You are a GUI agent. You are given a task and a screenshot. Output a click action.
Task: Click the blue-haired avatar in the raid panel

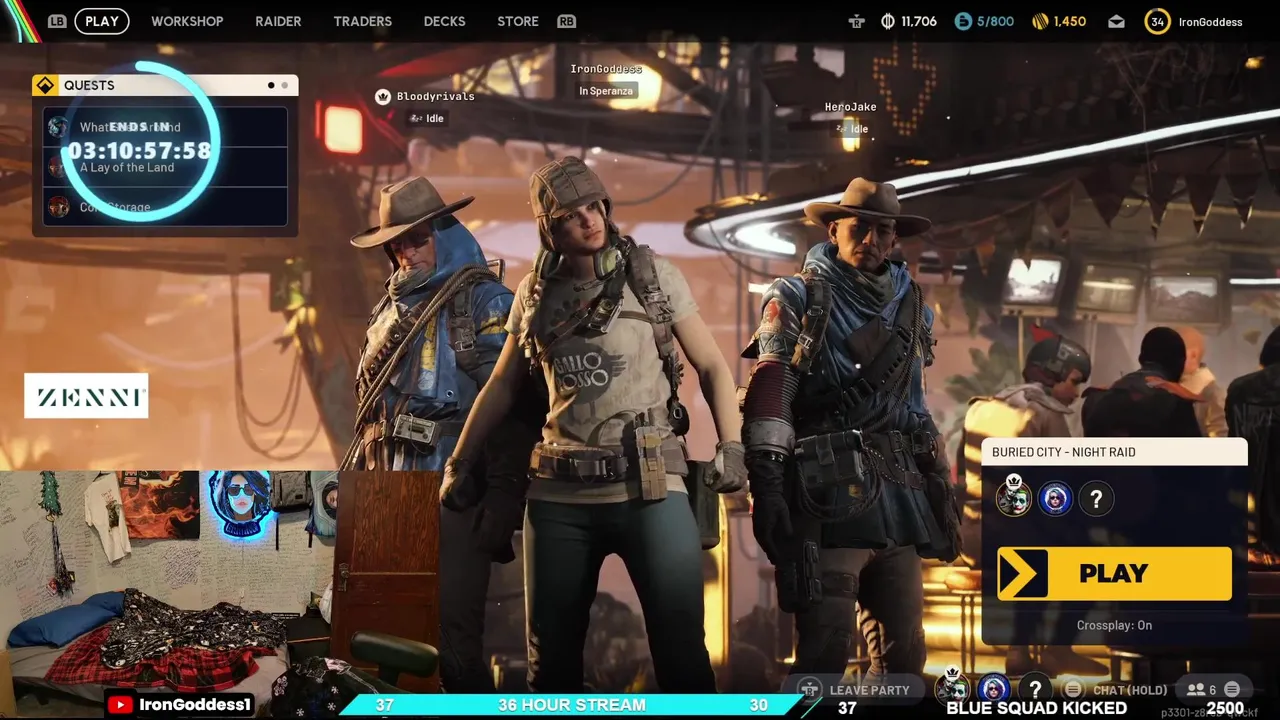pyautogui.click(x=1055, y=498)
